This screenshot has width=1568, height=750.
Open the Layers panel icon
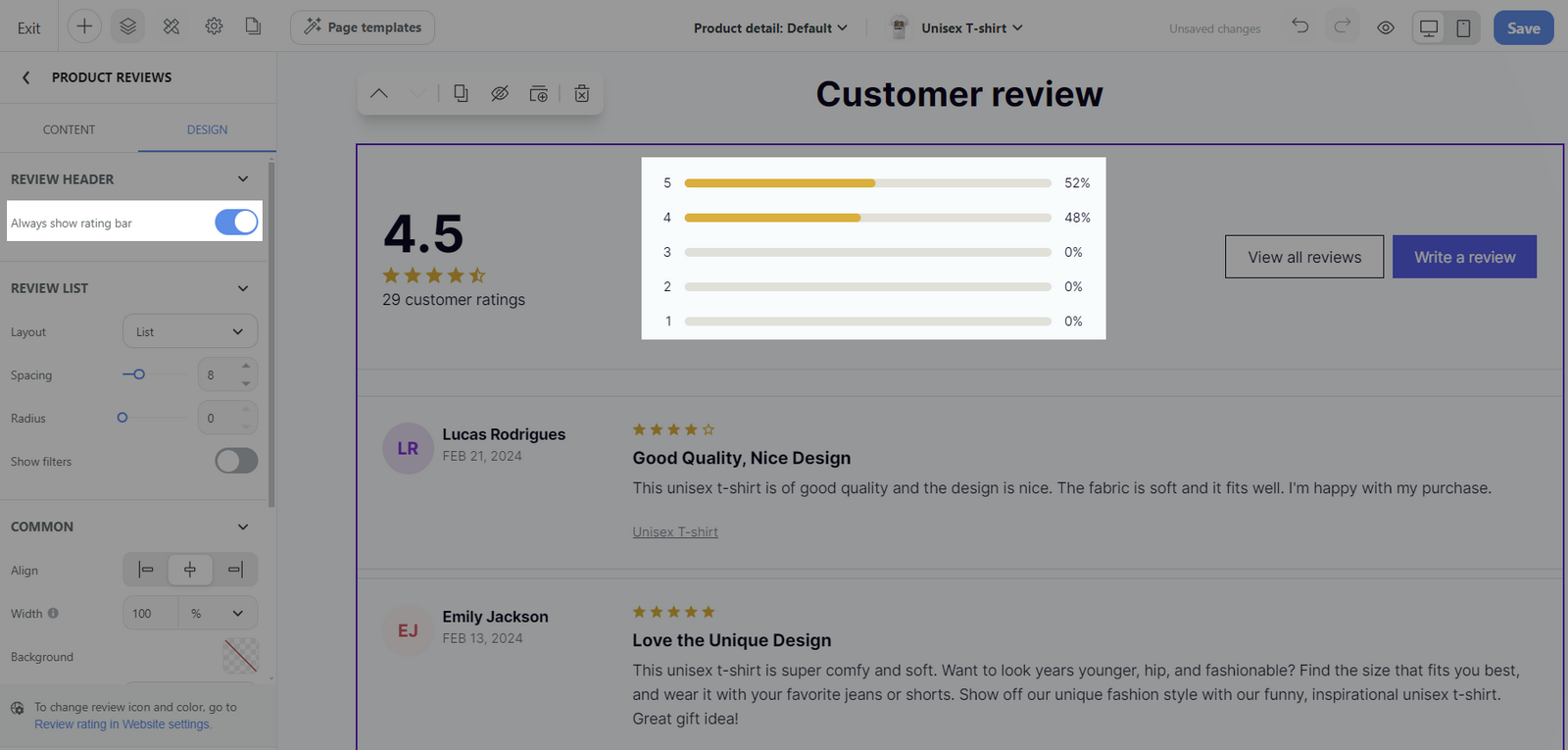(127, 26)
